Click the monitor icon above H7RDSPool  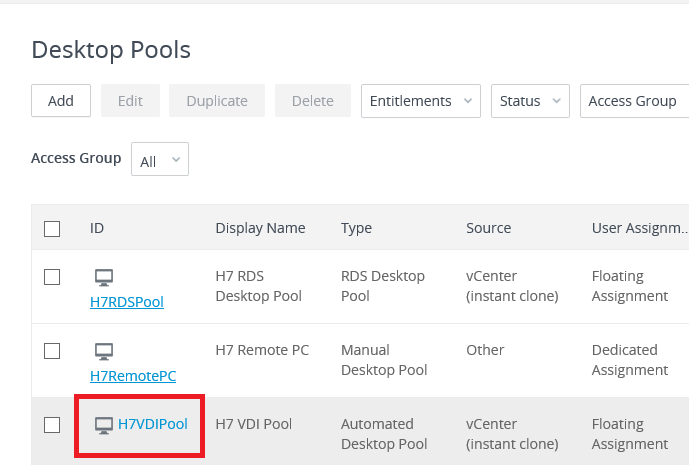[x=104, y=278]
